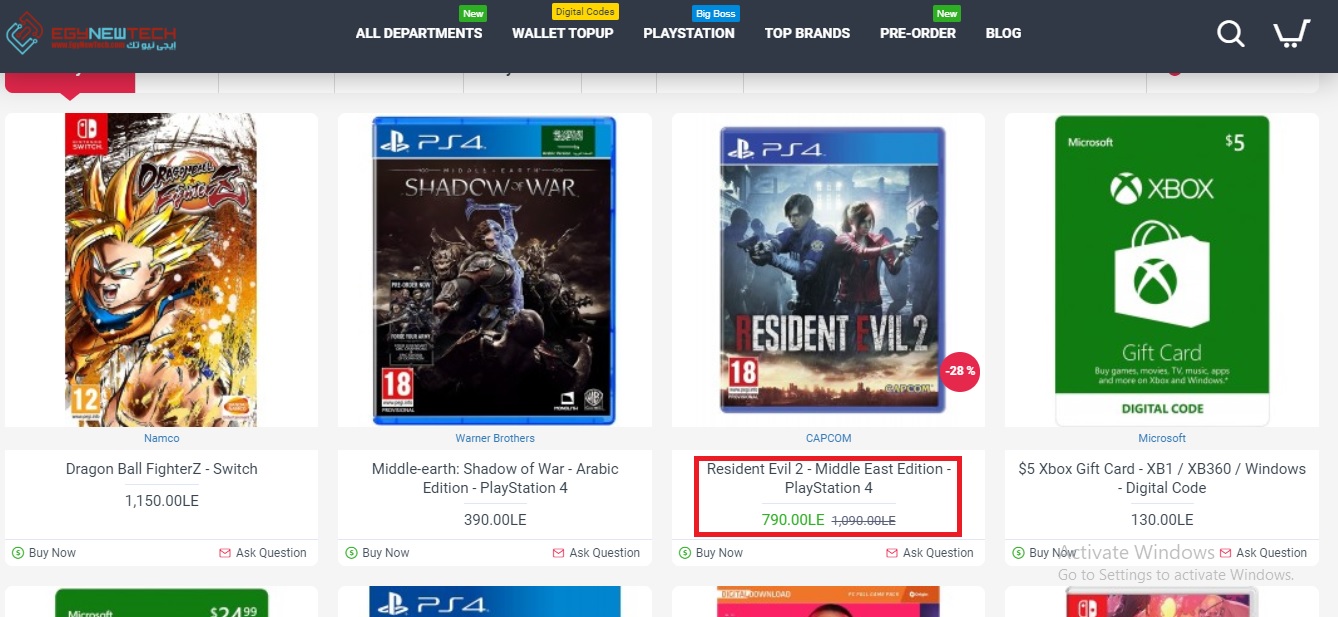The height and width of the screenshot is (617, 1338).
Task: Open the All Departments menu
Action: (419, 33)
